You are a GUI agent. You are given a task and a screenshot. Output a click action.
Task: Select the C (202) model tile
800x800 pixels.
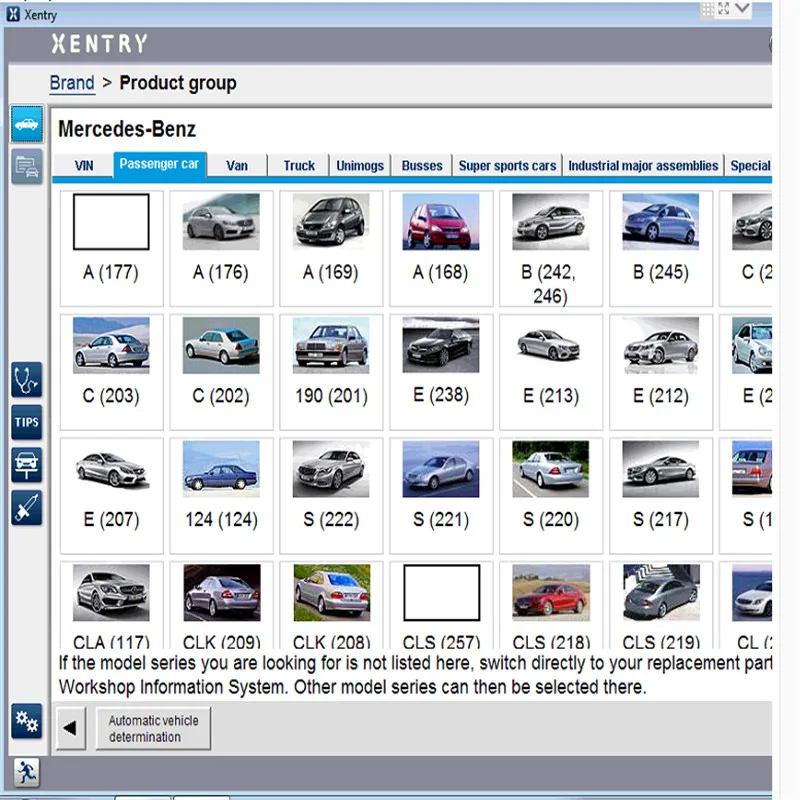click(x=221, y=372)
